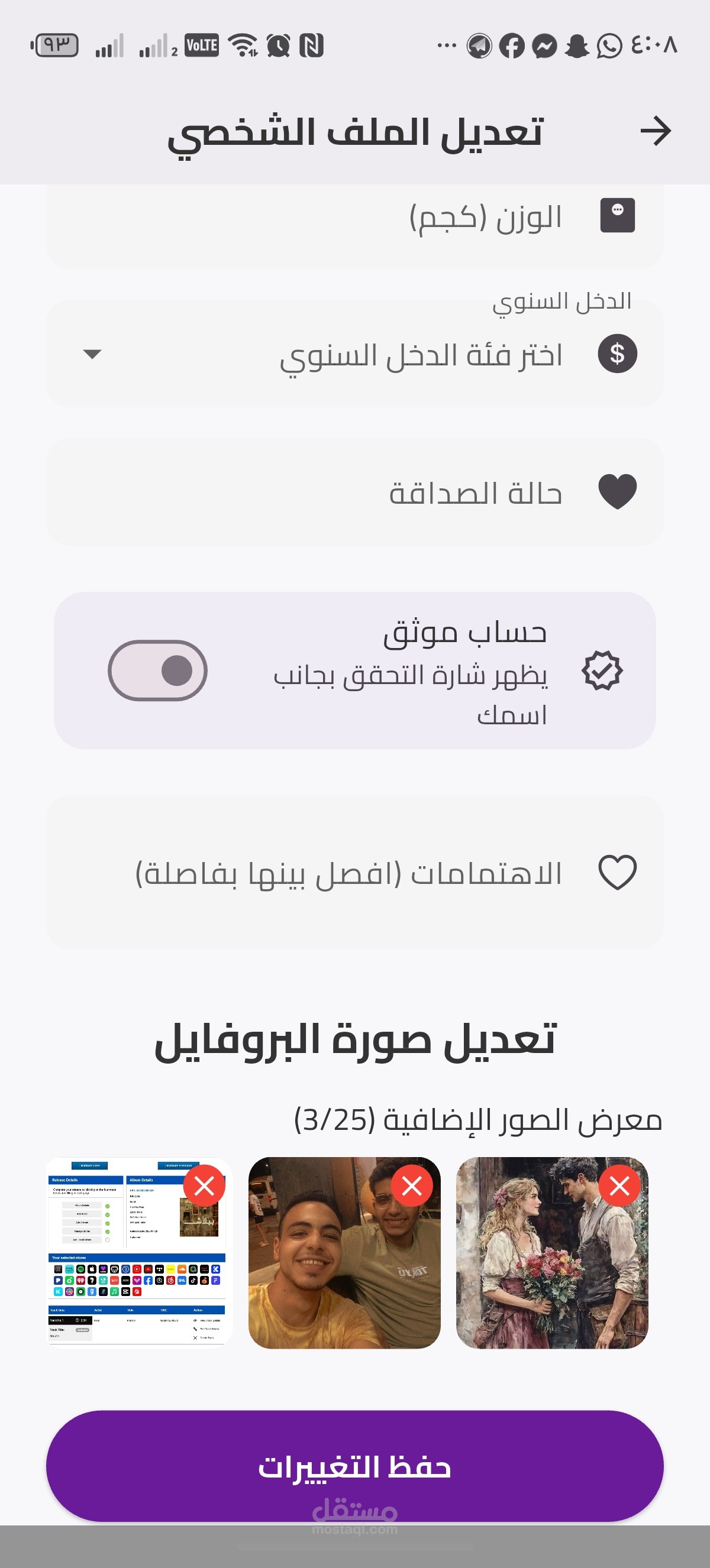
Task: Click the filled heart friendship icon
Action: (x=618, y=492)
